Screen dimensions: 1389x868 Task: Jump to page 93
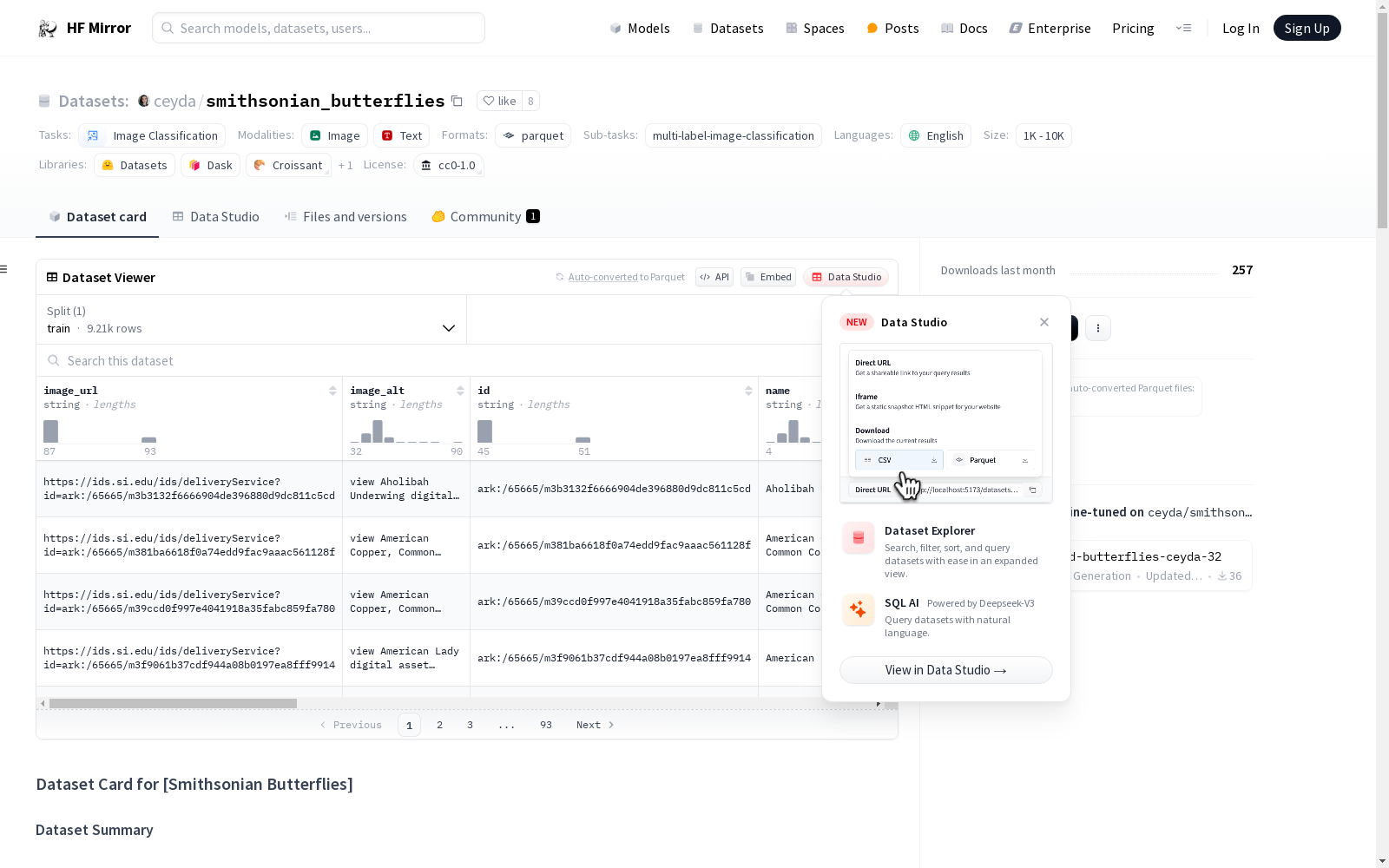coord(546,725)
